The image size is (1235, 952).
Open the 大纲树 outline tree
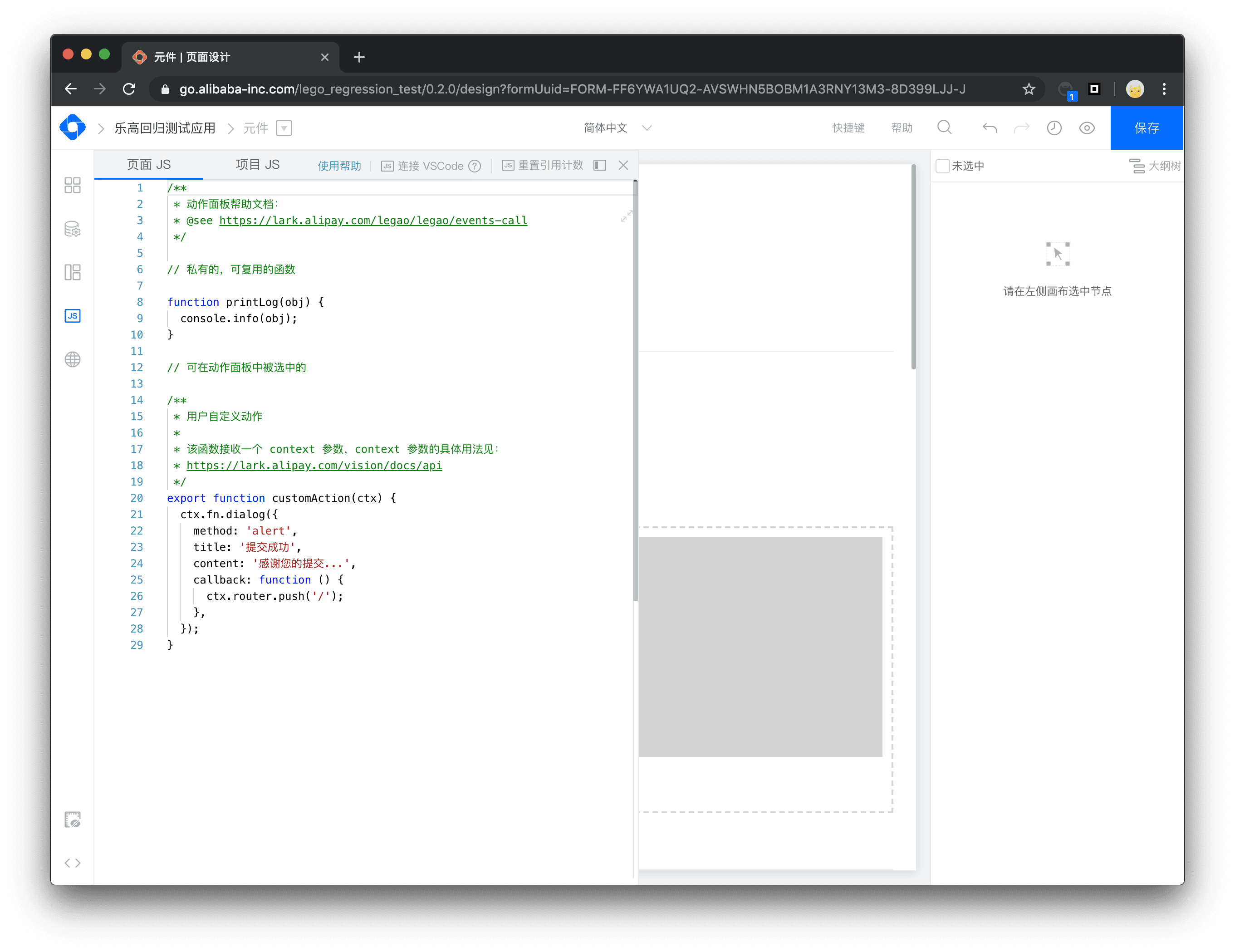tap(1155, 166)
